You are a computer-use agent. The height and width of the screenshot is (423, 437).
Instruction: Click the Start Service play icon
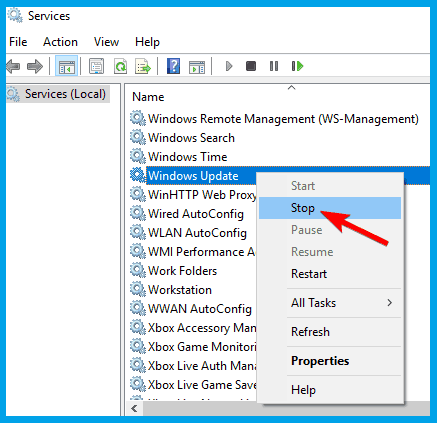click(229, 66)
